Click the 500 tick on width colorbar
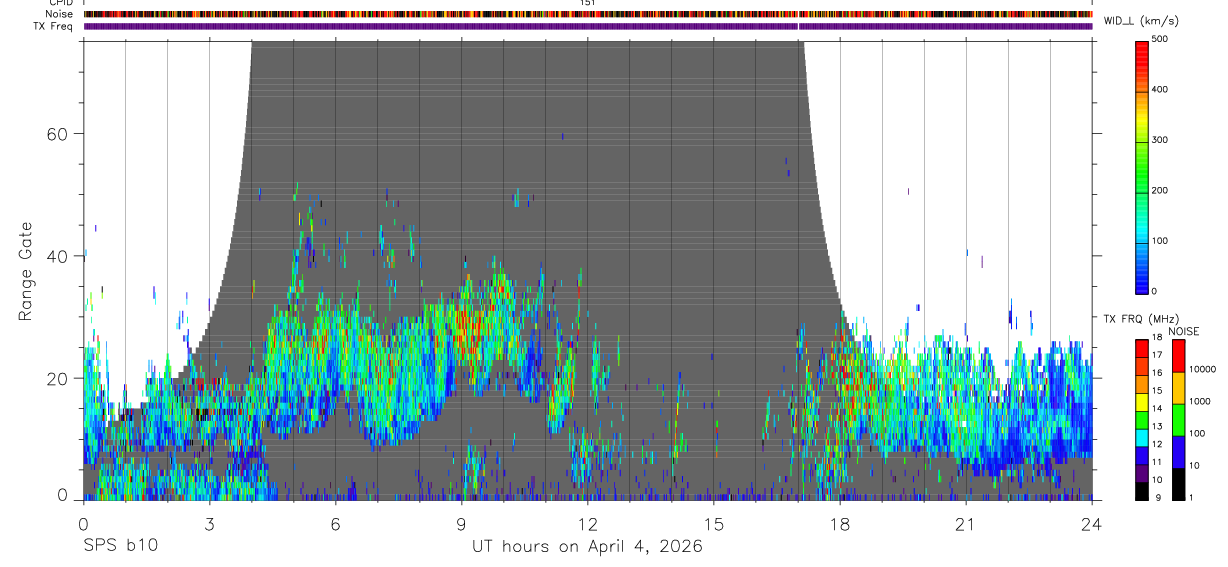The image size is (1228, 567). [1161, 39]
